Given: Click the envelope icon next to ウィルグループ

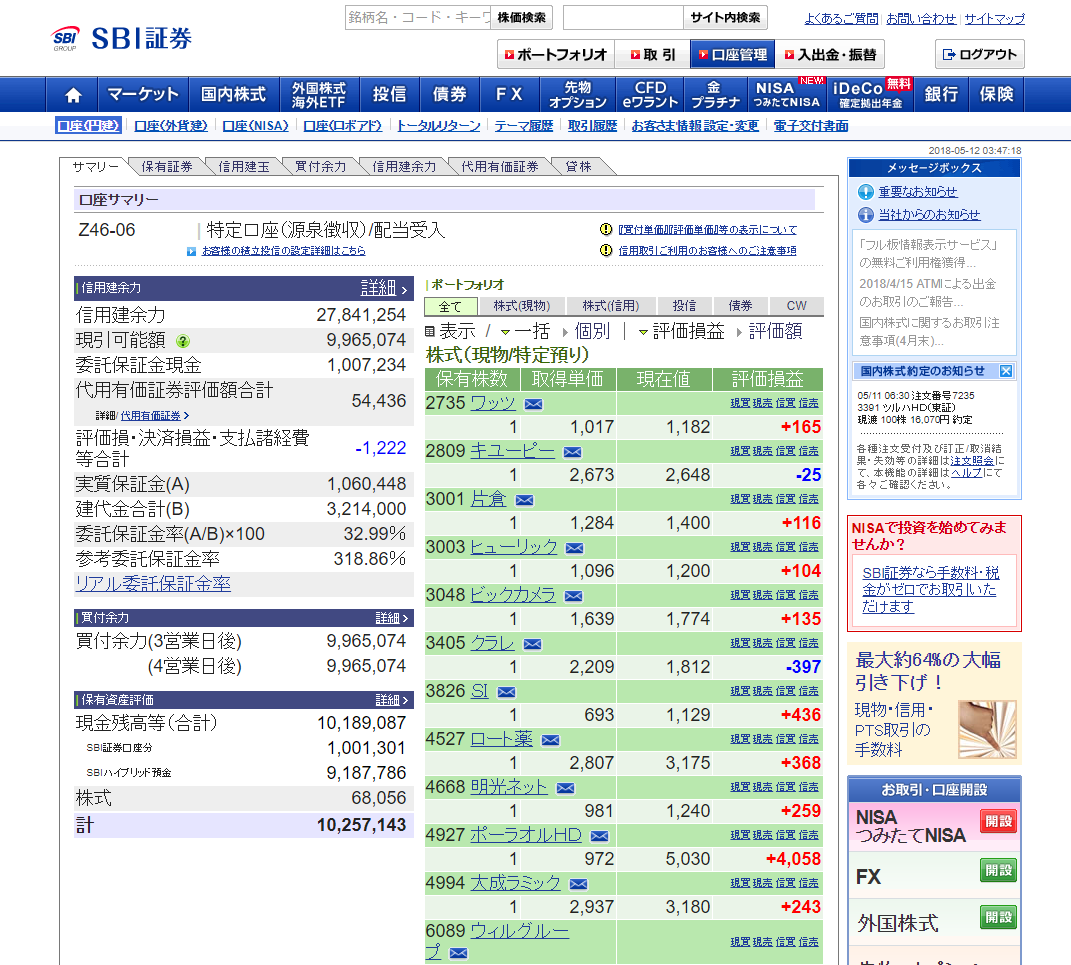Looking at the screenshot, I should 459,953.
